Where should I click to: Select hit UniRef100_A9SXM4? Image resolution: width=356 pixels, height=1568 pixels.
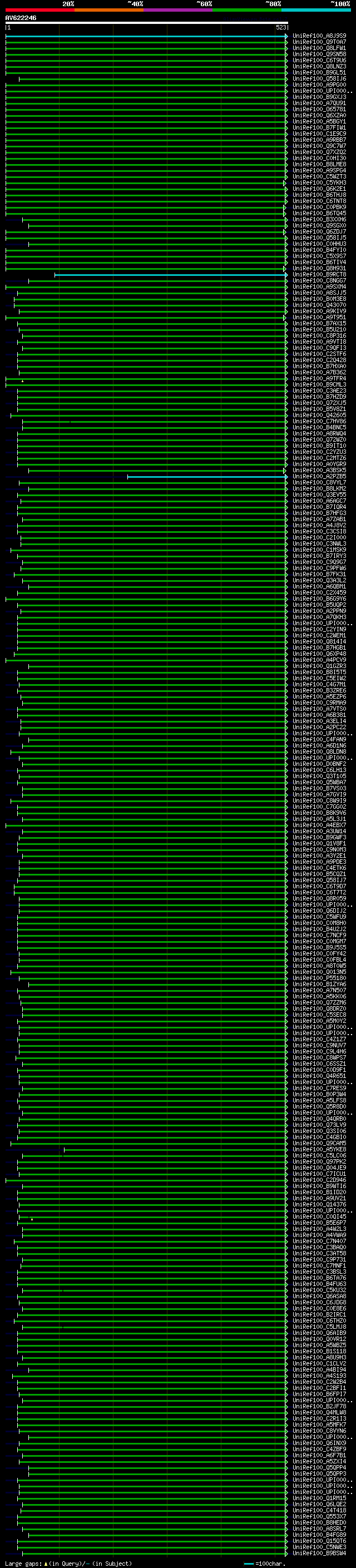pyautogui.click(x=319, y=288)
